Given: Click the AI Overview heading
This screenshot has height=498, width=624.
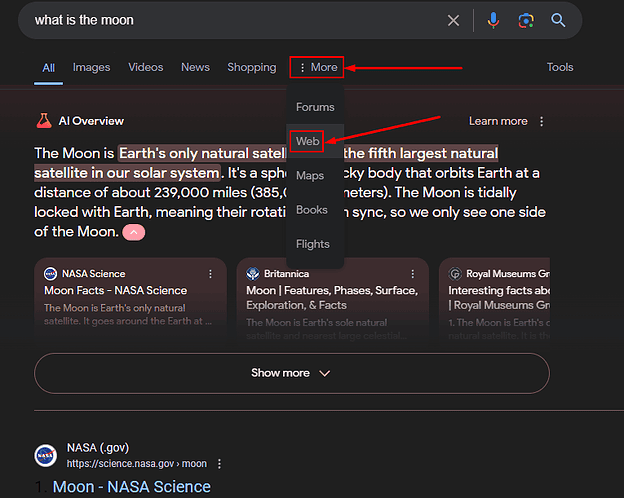Looking at the screenshot, I should 91,121.
